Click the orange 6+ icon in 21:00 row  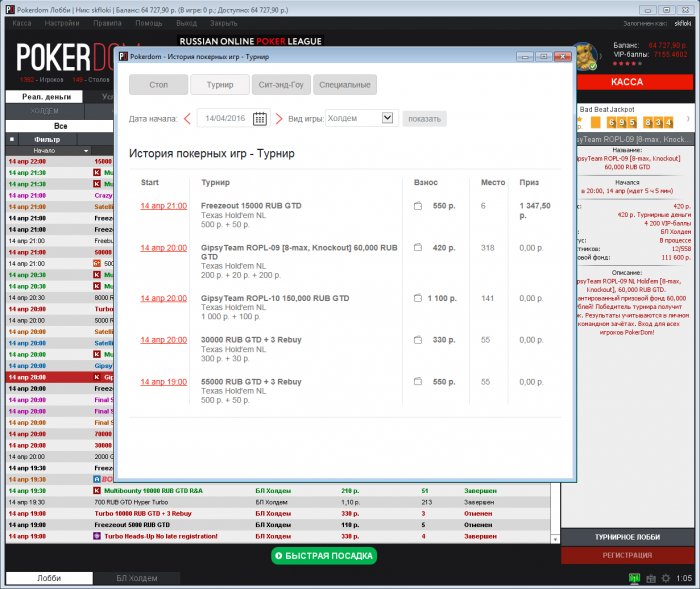click(97, 263)
